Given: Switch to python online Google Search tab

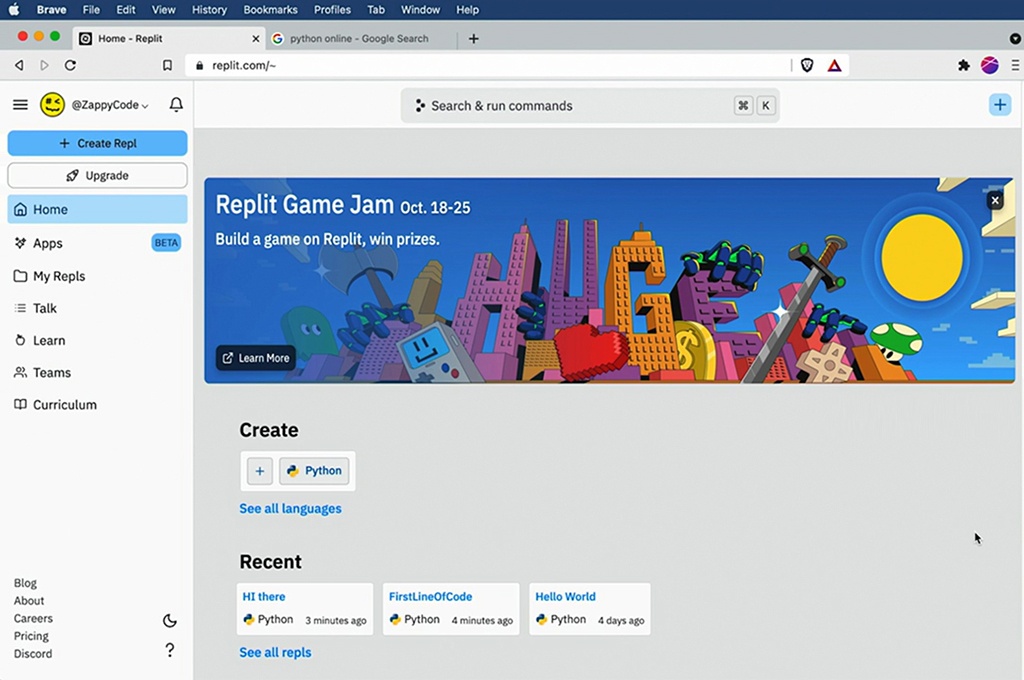Looking at the screenshot, I should pos(358,38).
